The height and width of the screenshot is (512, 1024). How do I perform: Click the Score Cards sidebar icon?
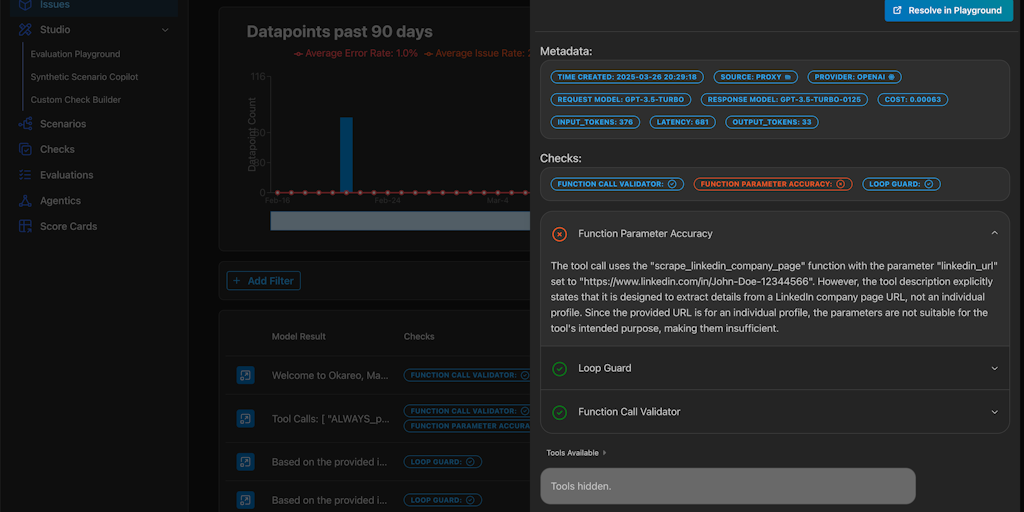click(25, 226)
